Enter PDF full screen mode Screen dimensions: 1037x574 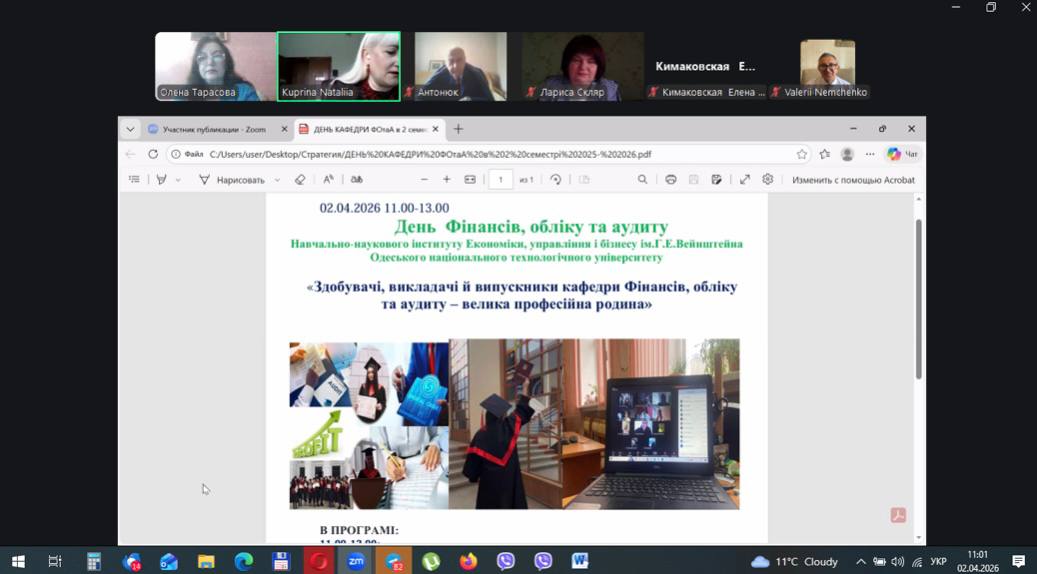click(x=745, y=180)
